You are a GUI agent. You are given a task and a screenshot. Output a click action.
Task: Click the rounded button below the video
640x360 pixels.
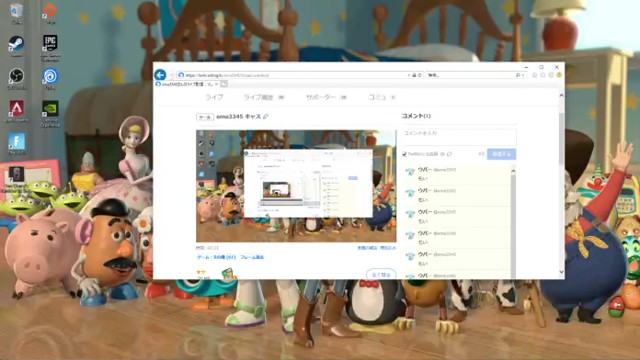381,274
